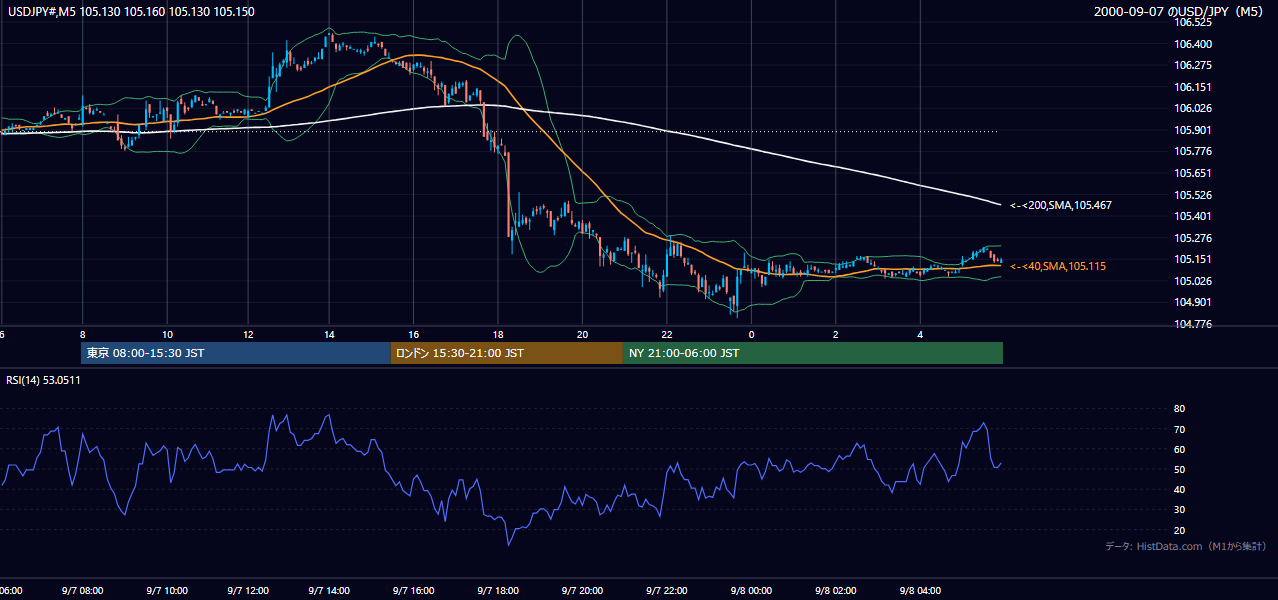Select the 106.151 price axis label
Viewport: 1278px width, 600px height.
click(x=1193, y=87)
